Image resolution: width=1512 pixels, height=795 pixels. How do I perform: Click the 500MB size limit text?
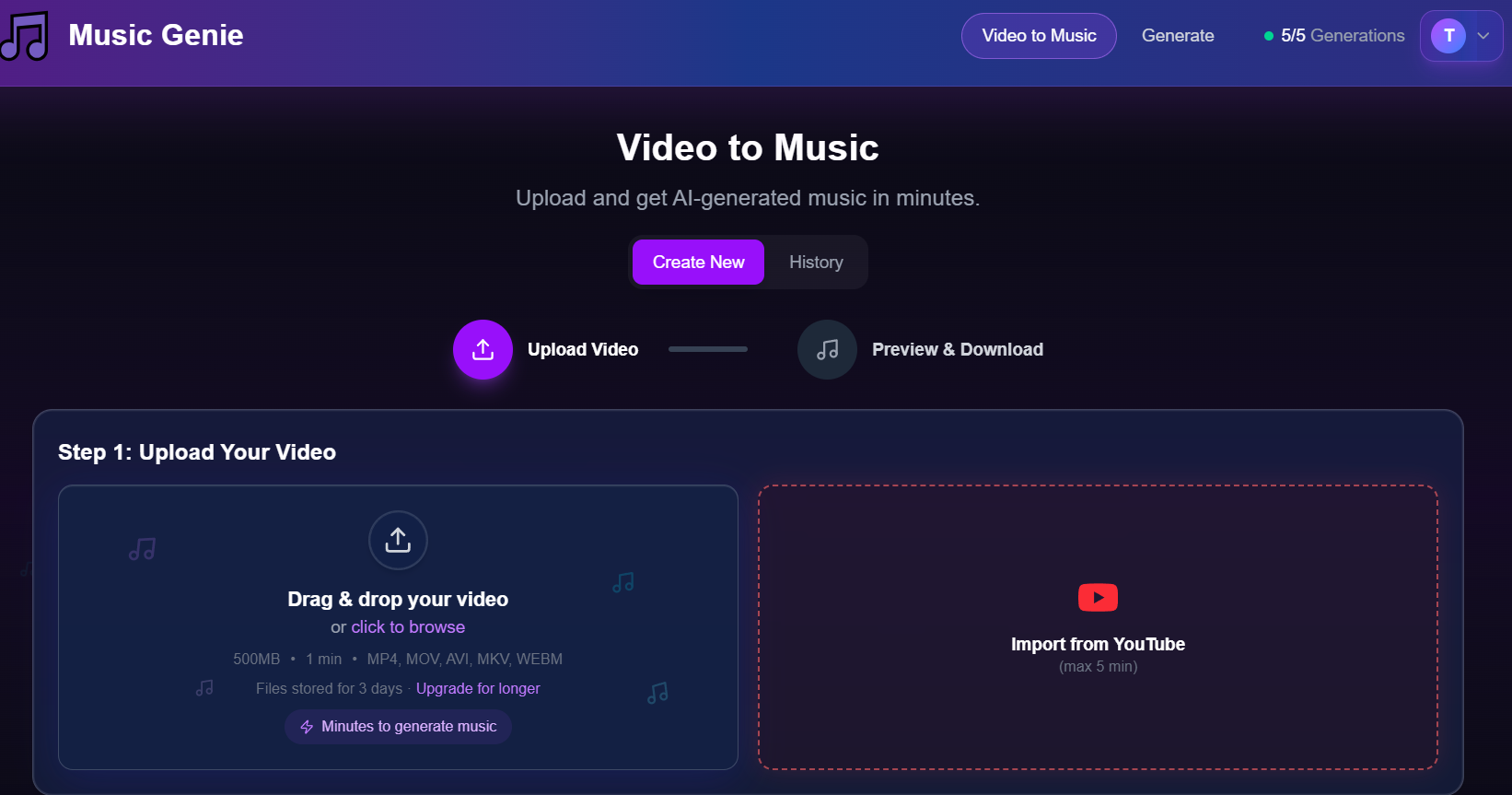256,659
